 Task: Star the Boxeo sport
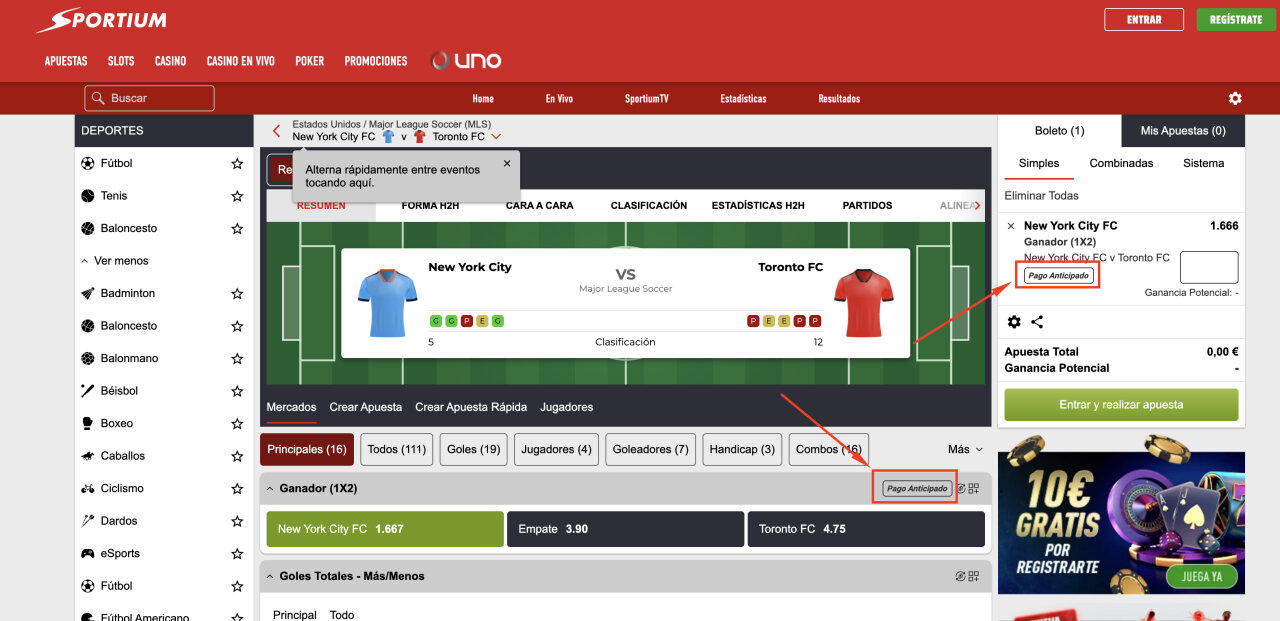pyautogui.click(x=237, y=423)
